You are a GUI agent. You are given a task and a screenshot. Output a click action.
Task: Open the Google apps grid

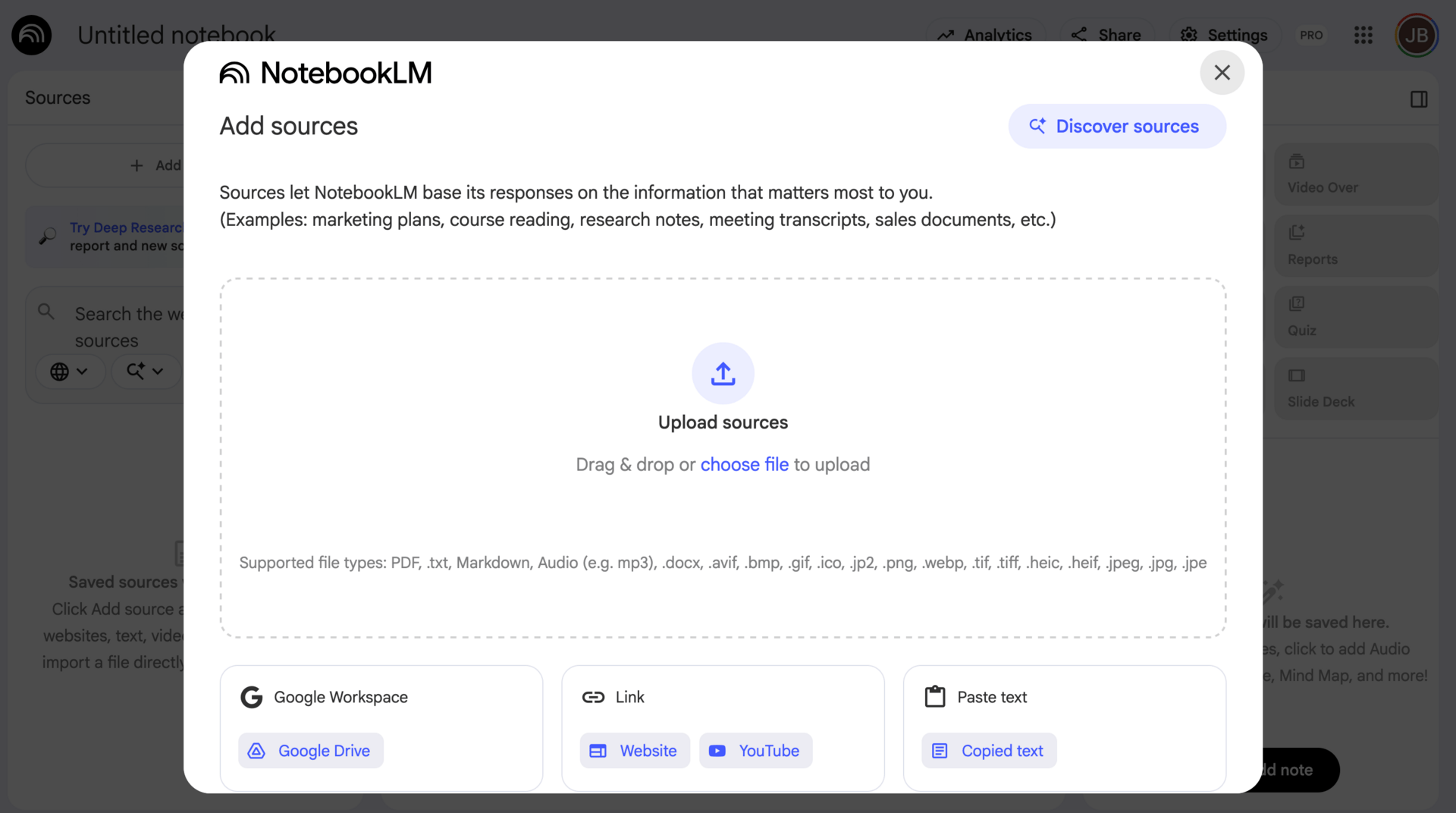pos(1363,35)
